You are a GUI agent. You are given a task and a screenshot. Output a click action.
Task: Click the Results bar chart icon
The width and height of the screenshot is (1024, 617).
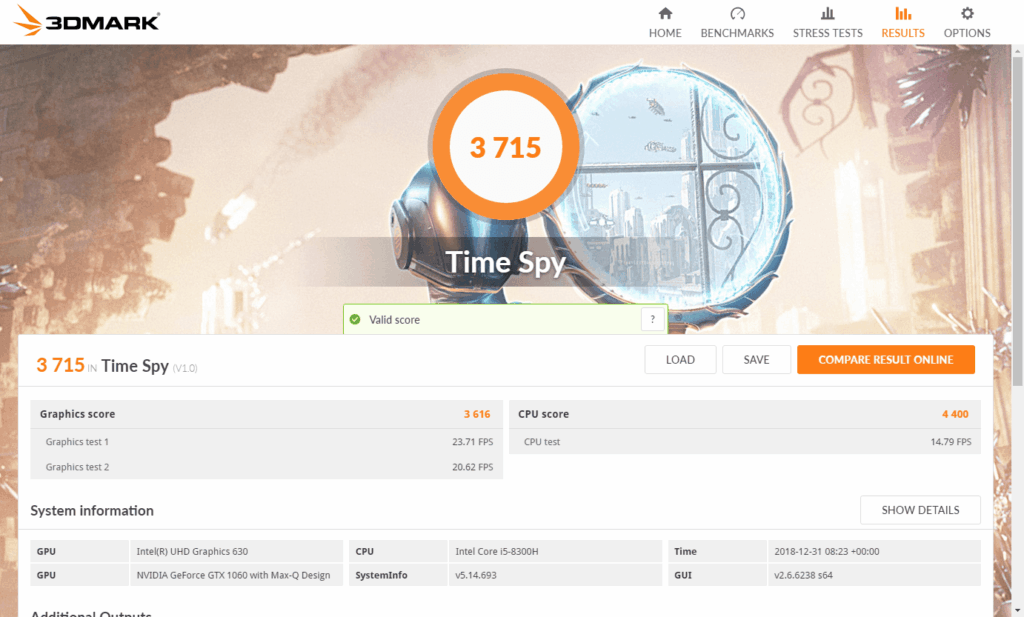pyautogui.click(x=902, y=13)
